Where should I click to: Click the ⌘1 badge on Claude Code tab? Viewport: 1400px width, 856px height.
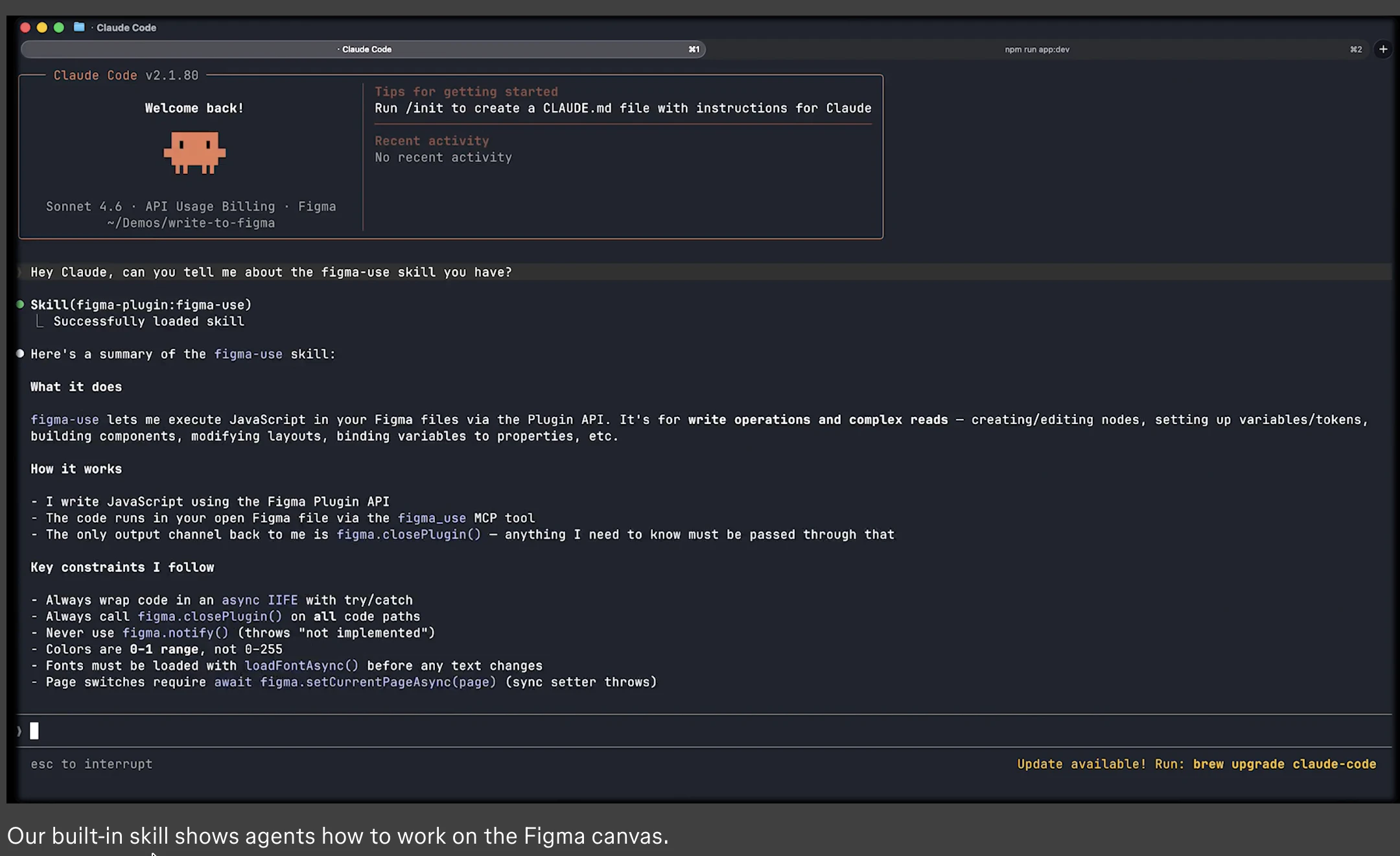(694, 49)
